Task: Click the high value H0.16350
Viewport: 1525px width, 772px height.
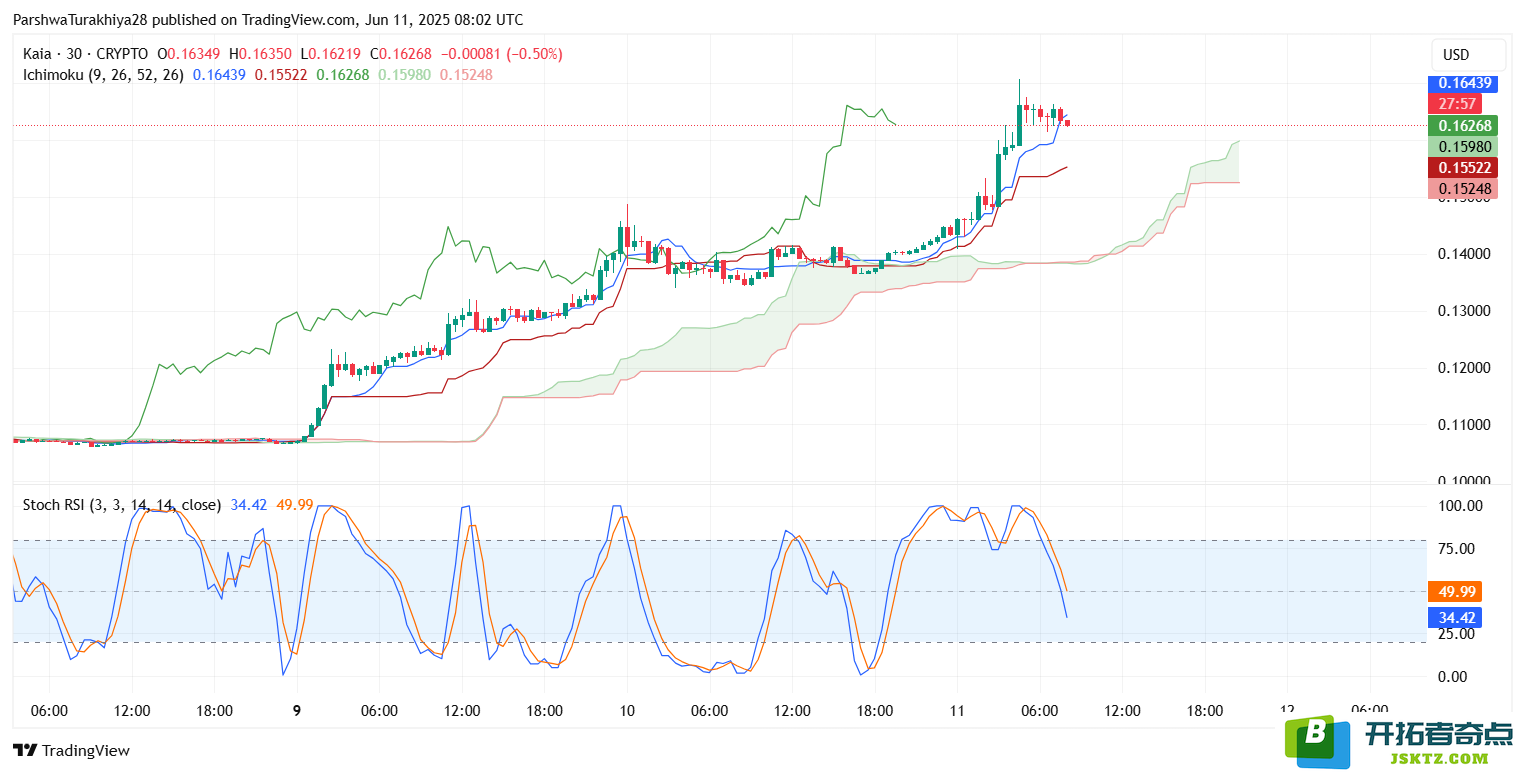Action: [260, 54]
